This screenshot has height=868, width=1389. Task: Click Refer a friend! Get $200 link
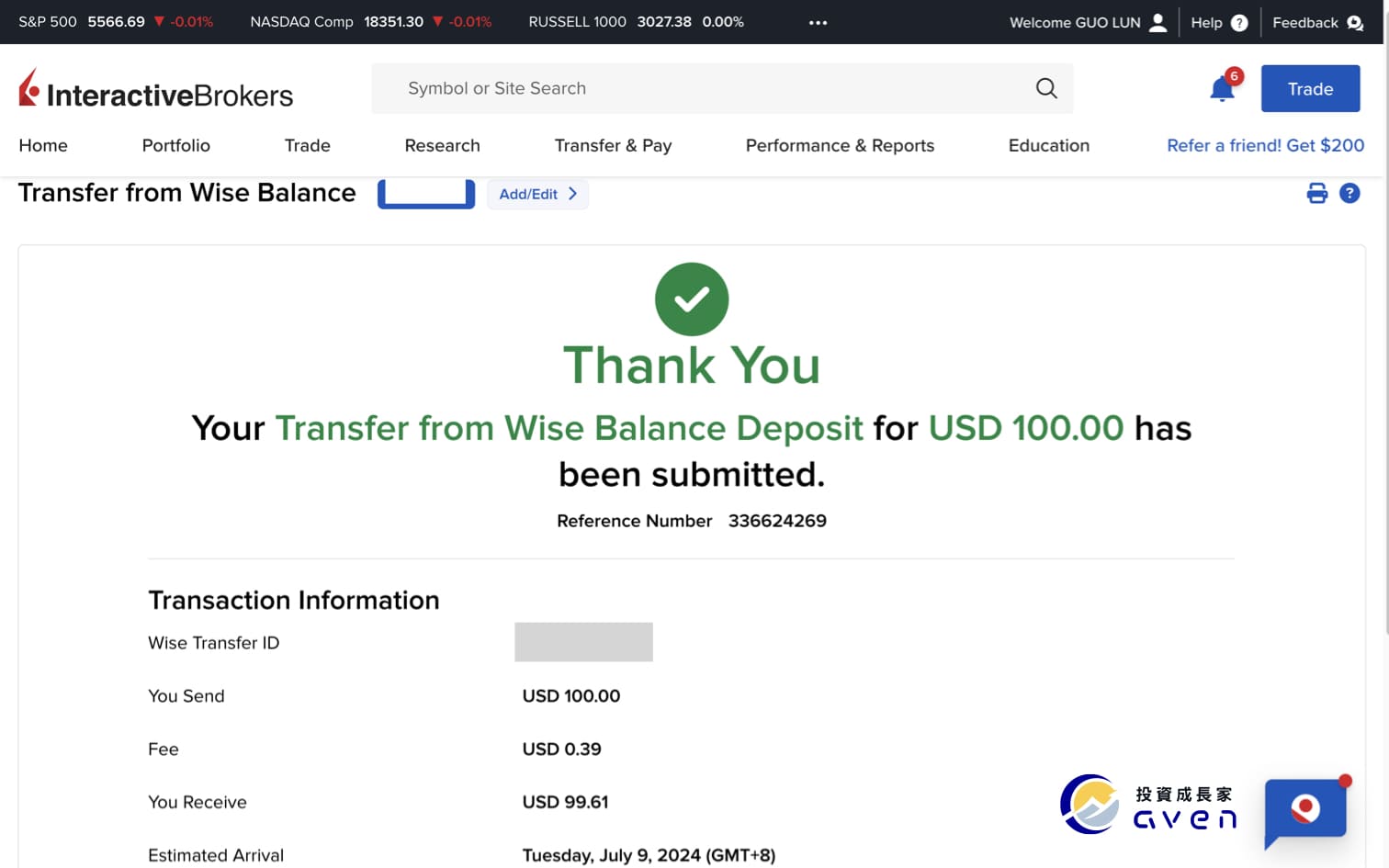point(1265,145)
